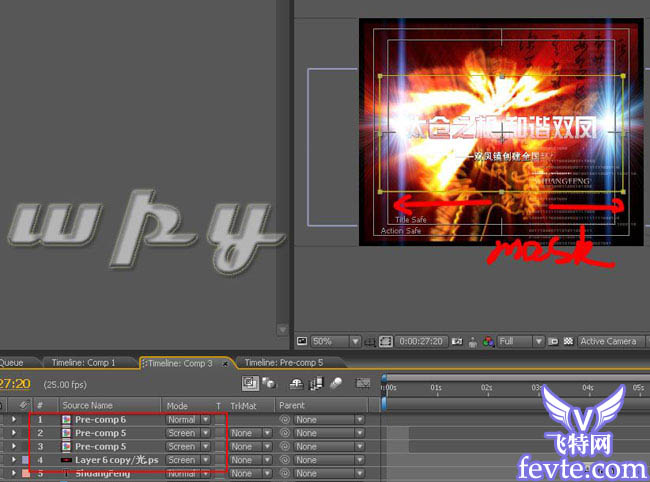The height and width of the screenshot is (482, 650).
Task: Take a snapshot with the camera icon
Action: [456, 342]
